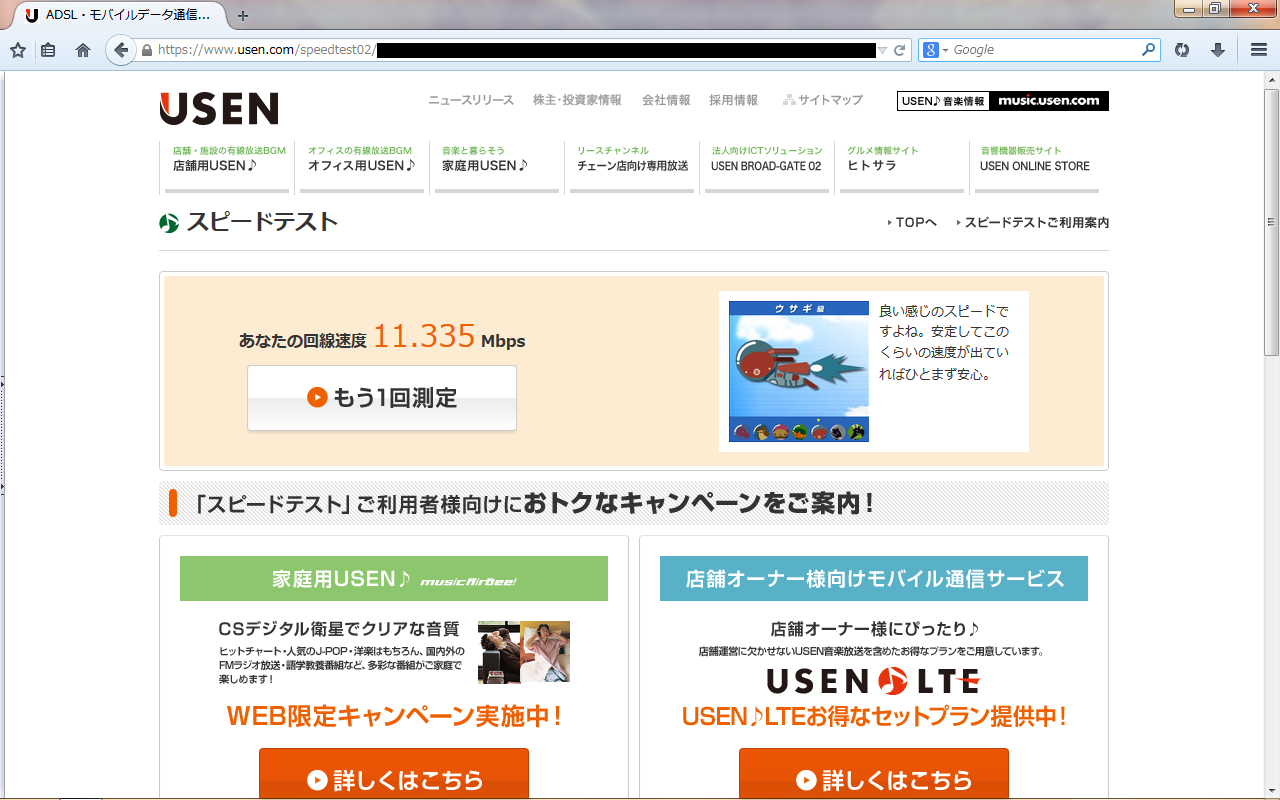Viewport: 1280px width, 800px height.
Task: Select the 店舗用USEN navigation tab
Action: point(227,166)
